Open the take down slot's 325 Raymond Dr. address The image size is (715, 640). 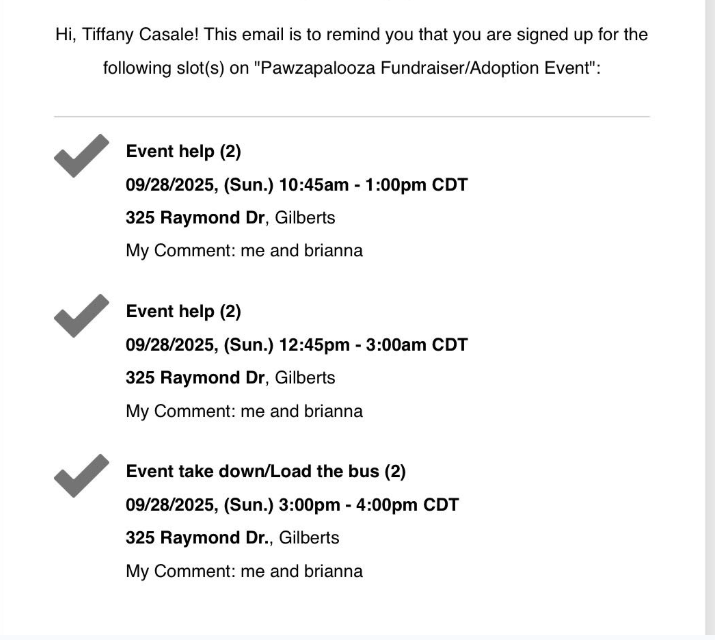tap(198, 537)
